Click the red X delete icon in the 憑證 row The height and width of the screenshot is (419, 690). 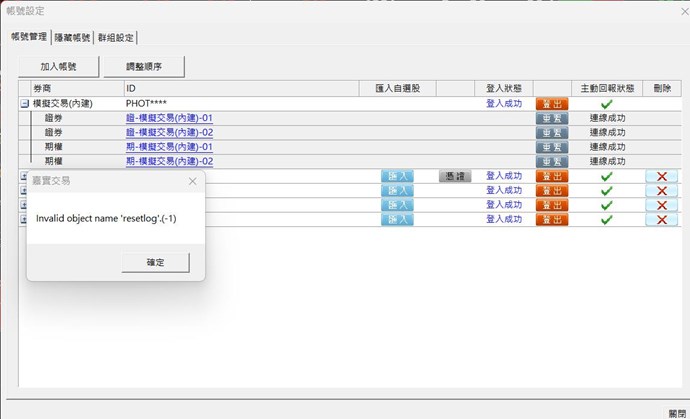660,176
